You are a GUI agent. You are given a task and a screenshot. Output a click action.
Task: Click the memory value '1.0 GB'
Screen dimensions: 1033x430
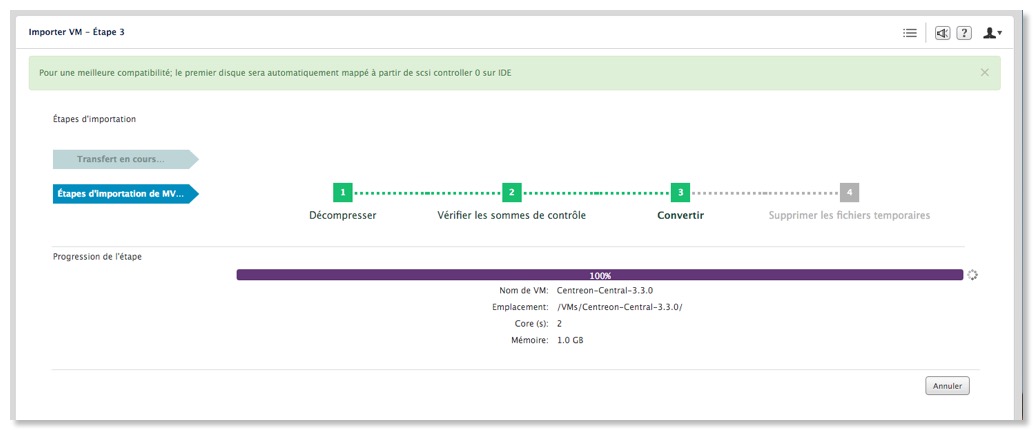570,340
